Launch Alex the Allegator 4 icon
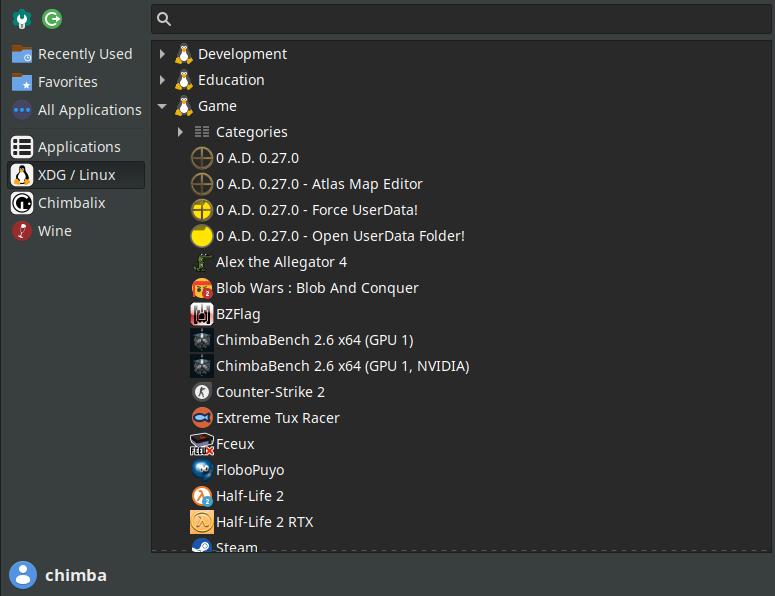The width and height of the screenshot is (775, 596). 202,262
